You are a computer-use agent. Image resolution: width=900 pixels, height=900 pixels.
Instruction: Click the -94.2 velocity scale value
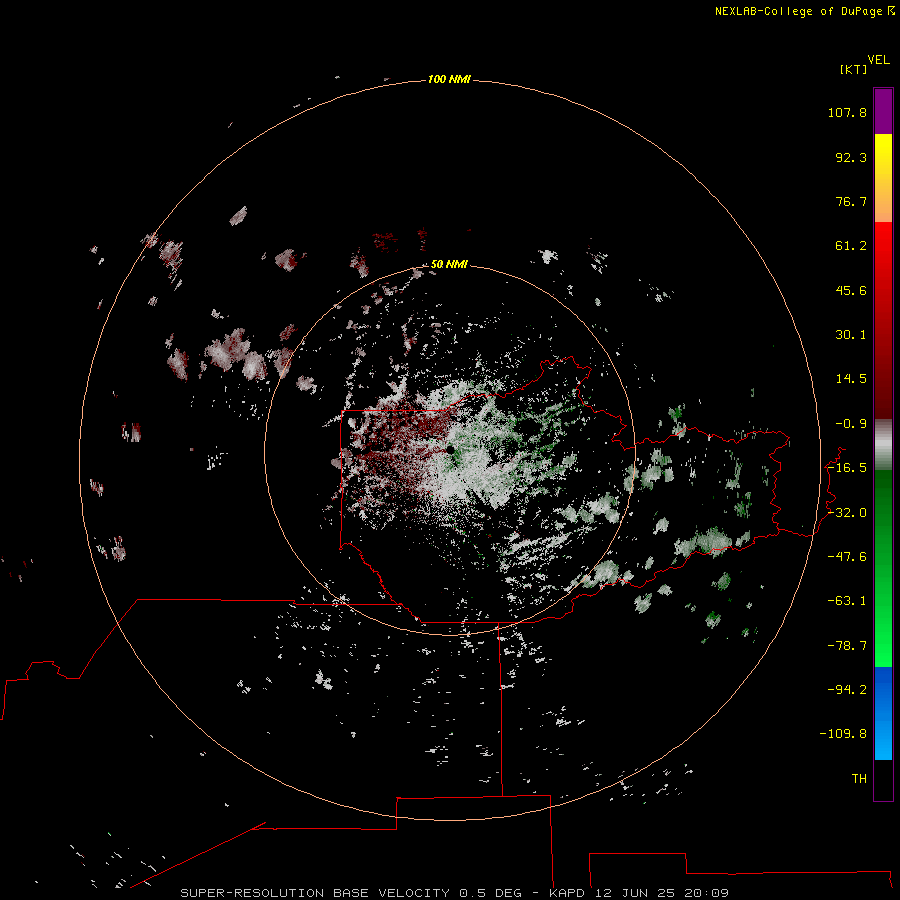pyautogui.click(x=847, y=689)
